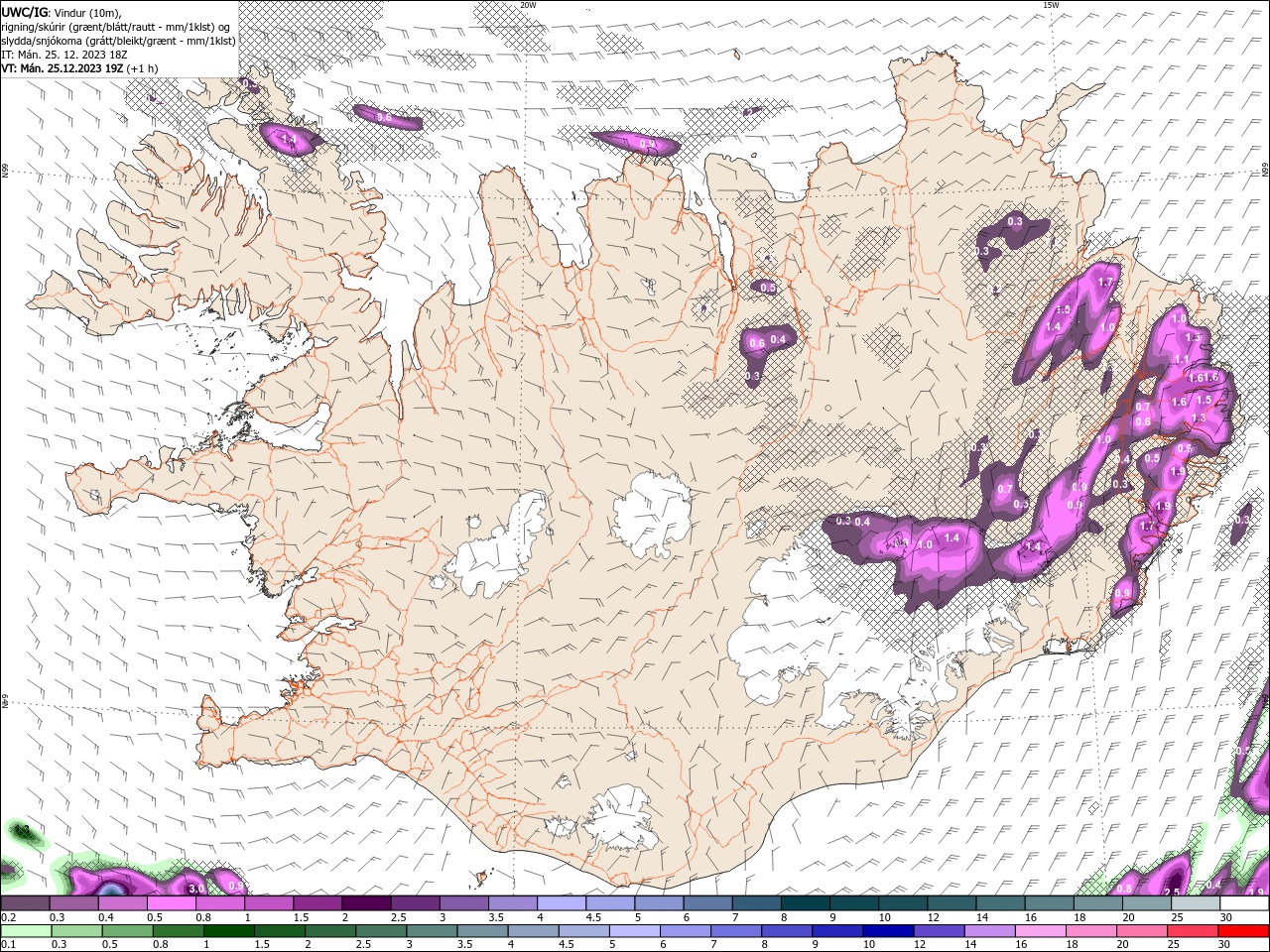This screenshot has width=1270, height=952.
Task: Click the 'UWC/IG' title text in the header
Action: (25, 11)
